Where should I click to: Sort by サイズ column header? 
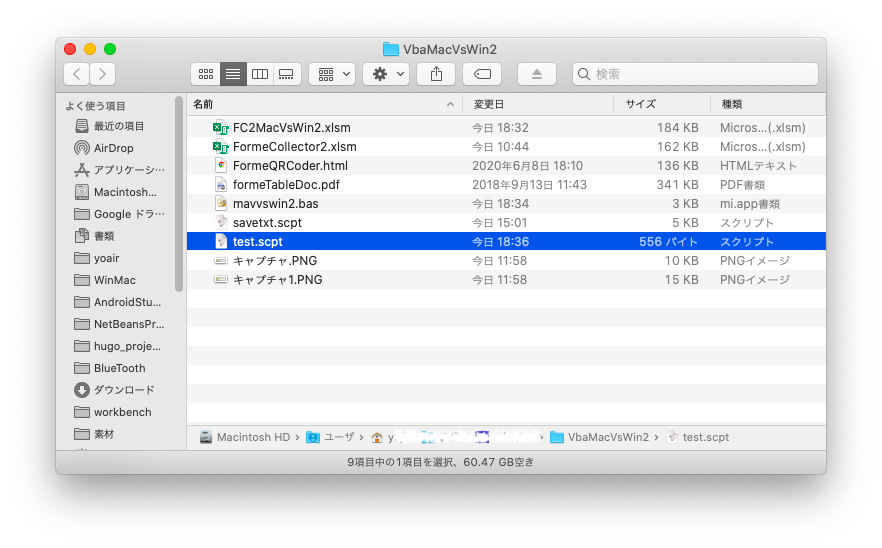point(660,104)
